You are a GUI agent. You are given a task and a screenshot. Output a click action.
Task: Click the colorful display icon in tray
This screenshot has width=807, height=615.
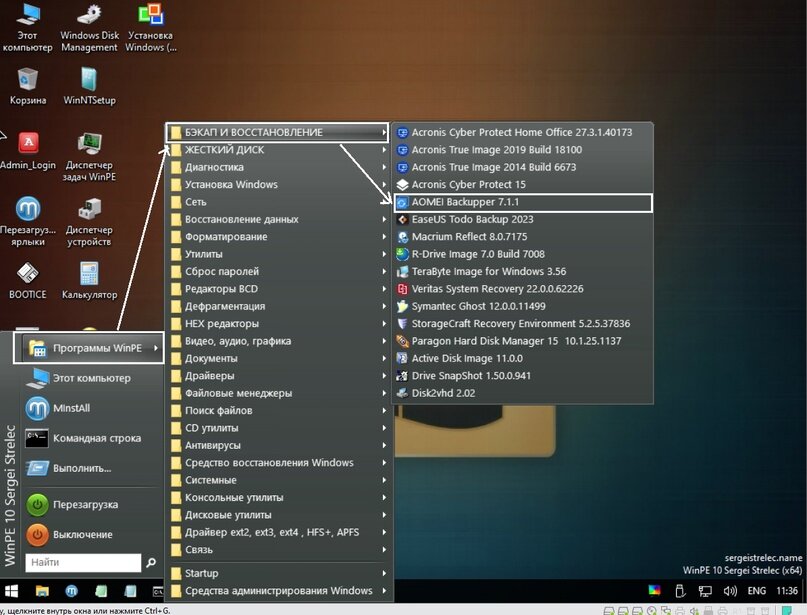(655, 591)
